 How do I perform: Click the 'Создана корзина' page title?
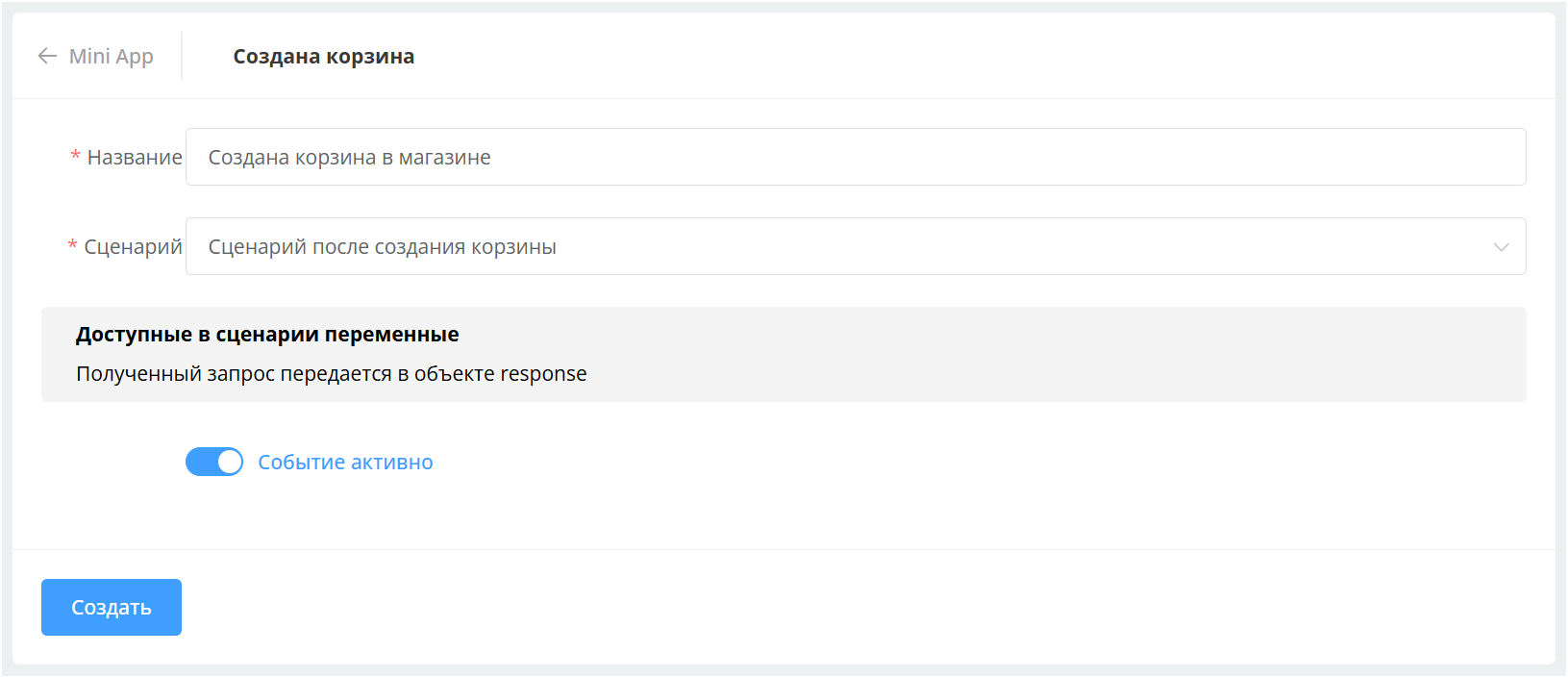(323, 56)
